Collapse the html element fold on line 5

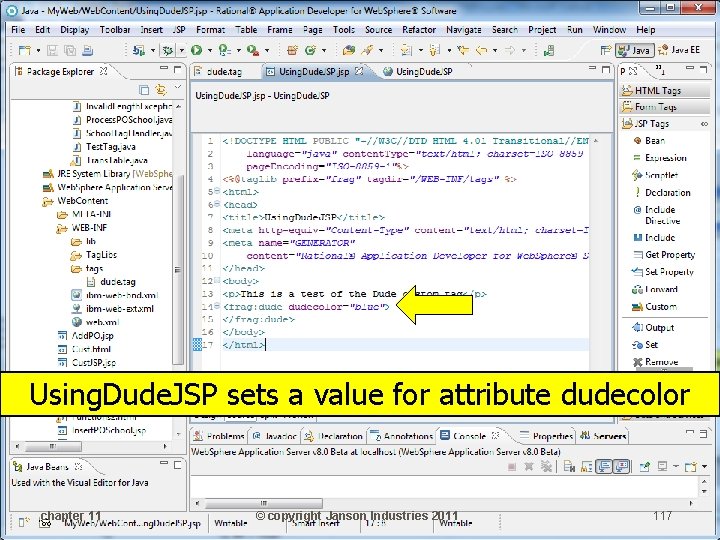[x=217, y=191]
